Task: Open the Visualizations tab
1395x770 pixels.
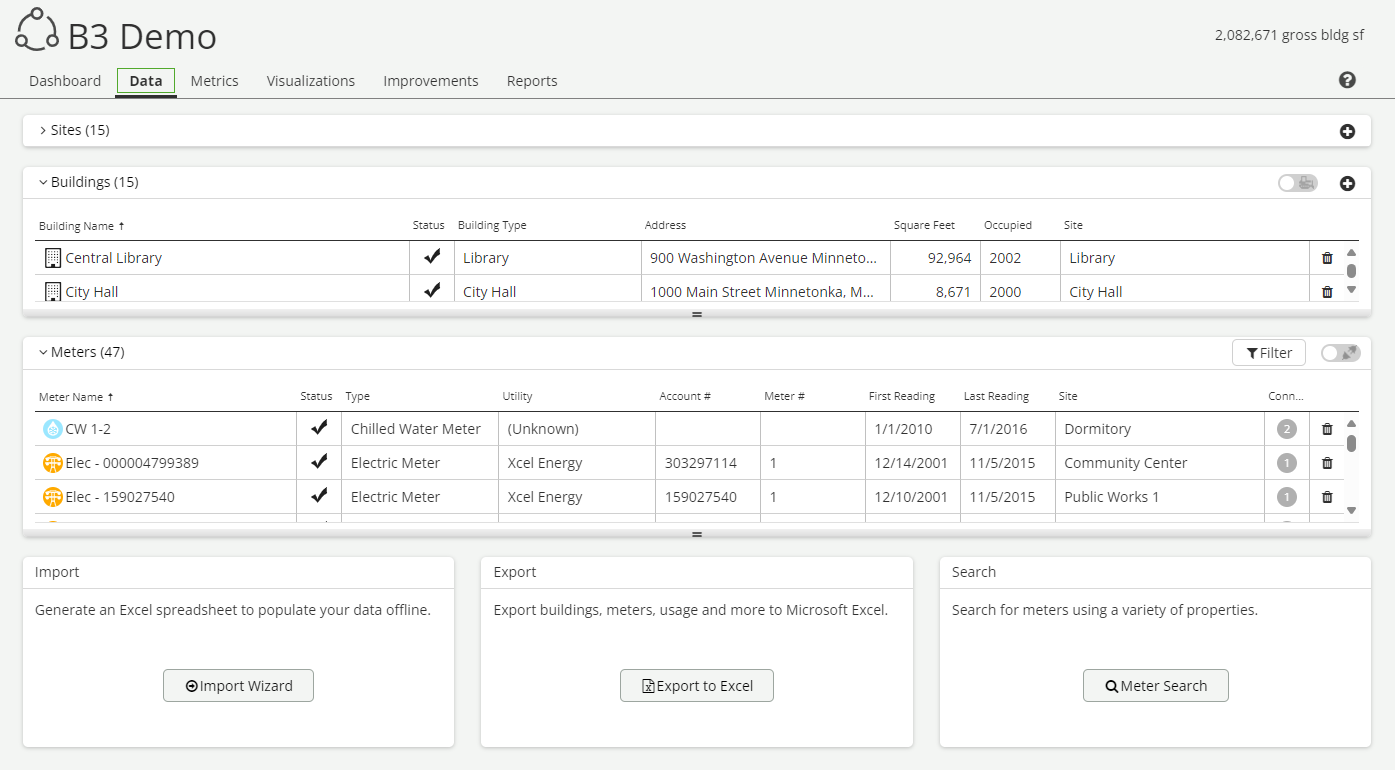Action: click(310, 81)
